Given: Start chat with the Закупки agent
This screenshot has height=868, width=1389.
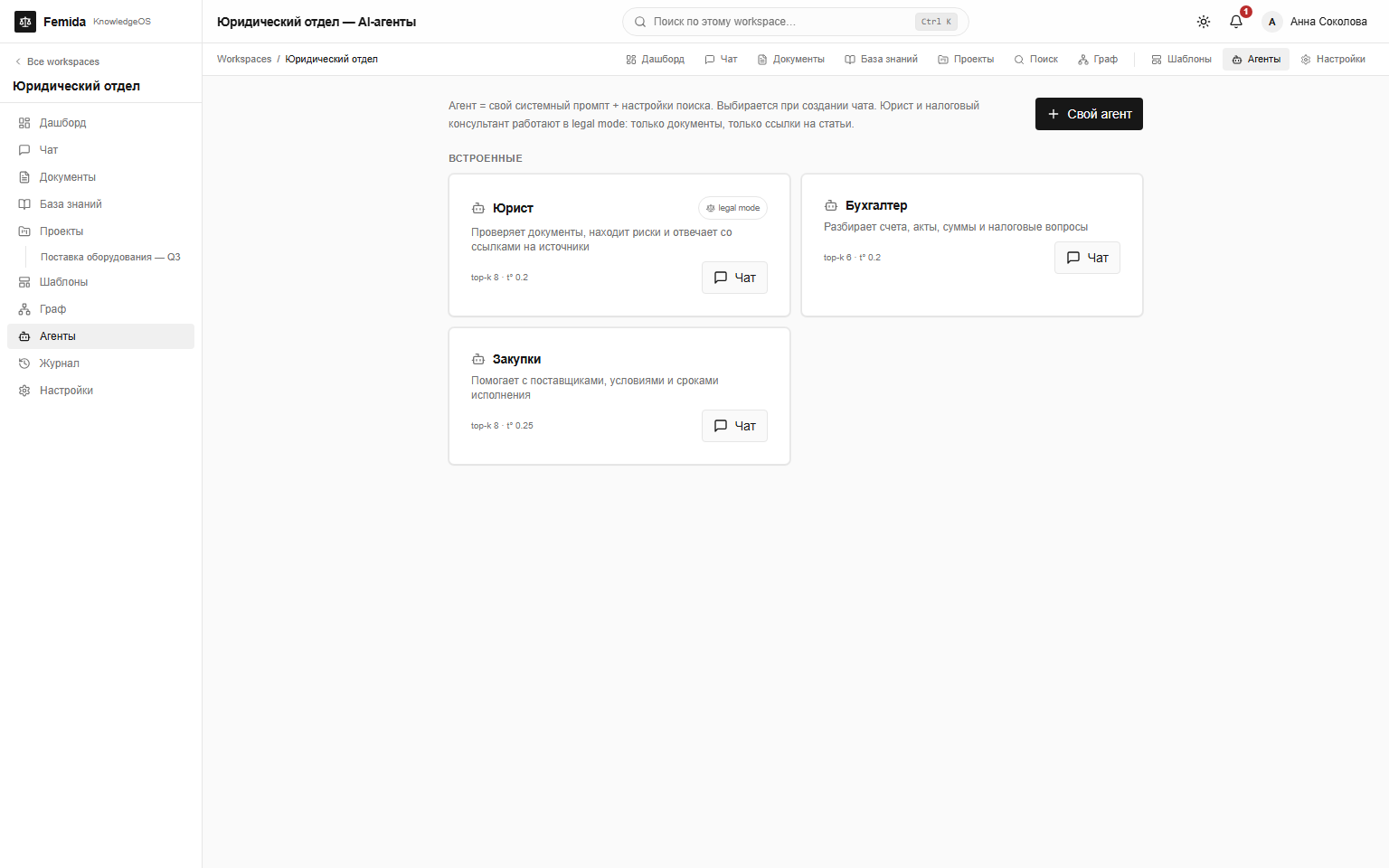Looking at the screenshot, I should (734, 426).
